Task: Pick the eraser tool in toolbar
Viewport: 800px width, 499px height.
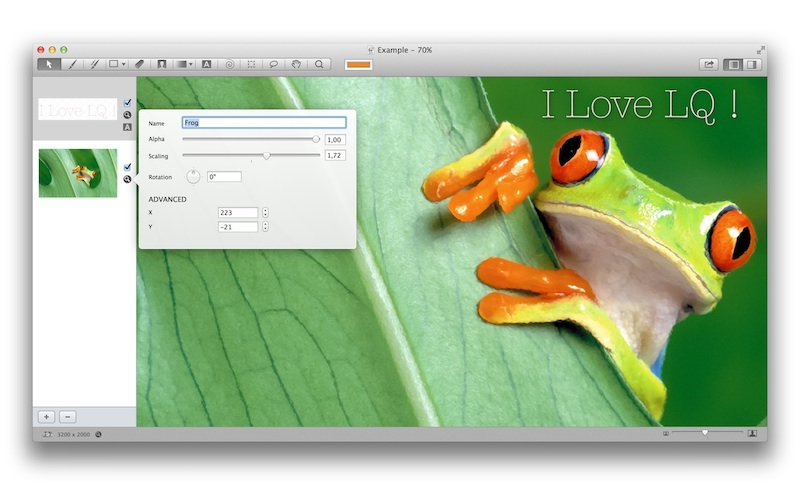Action: pyautogui.click(x=139, y=64)
